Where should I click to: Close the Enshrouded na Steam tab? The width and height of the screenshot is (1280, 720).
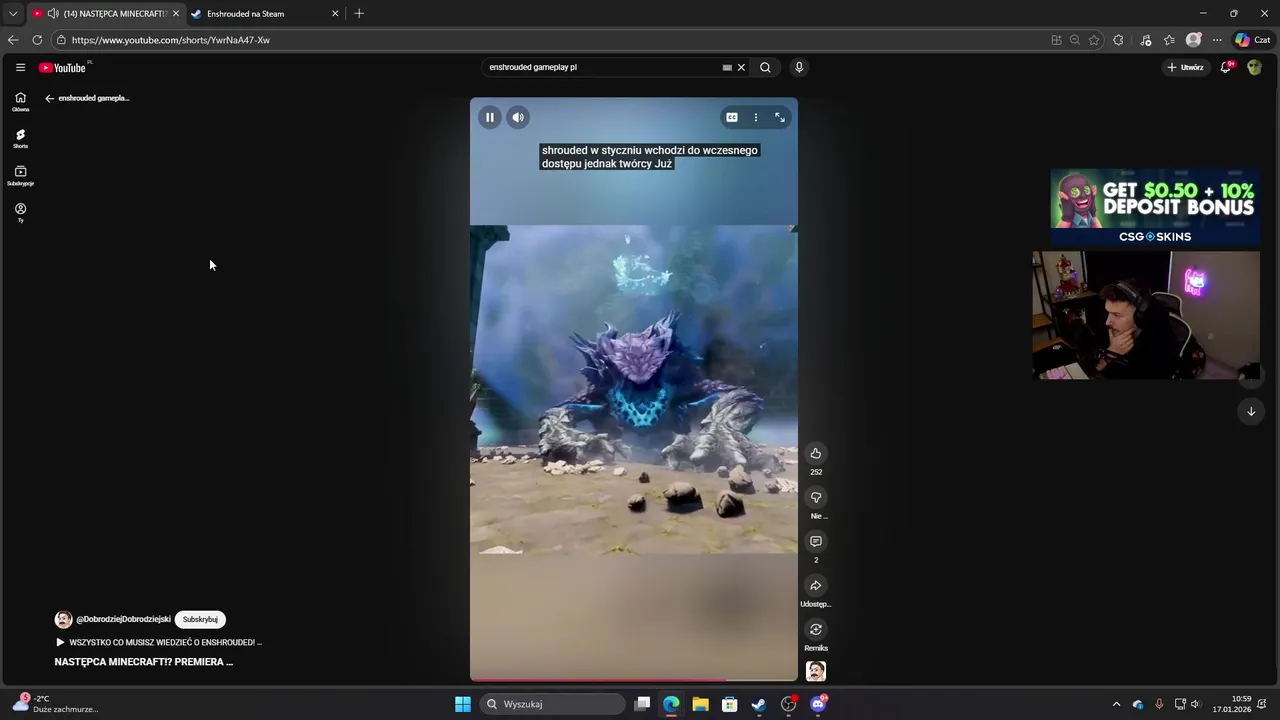pos(335,14)
